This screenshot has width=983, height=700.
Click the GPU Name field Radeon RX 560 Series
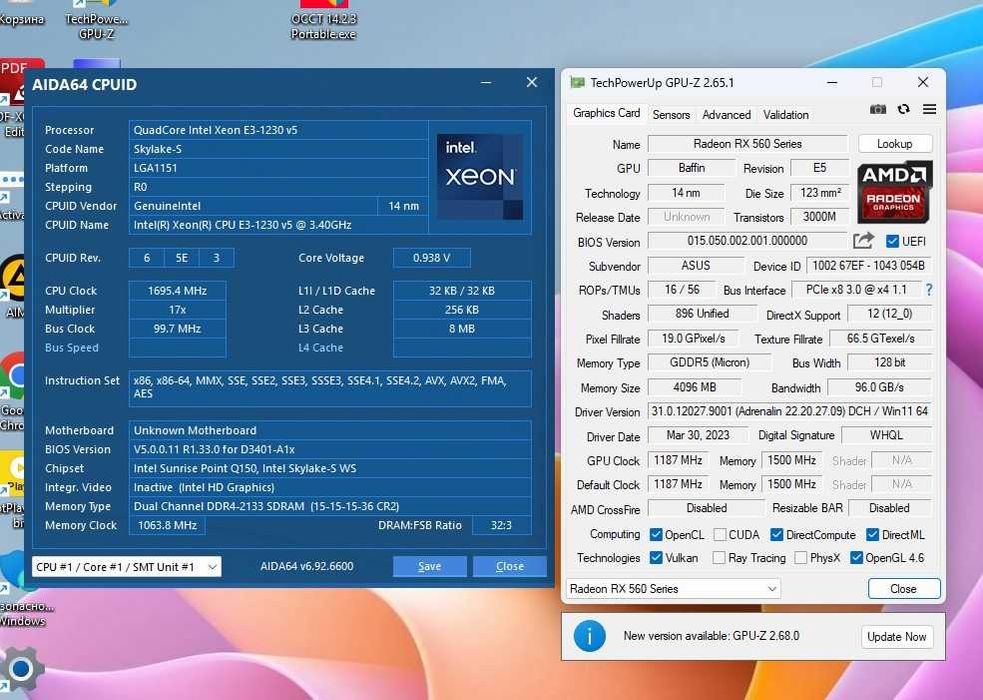747,144
